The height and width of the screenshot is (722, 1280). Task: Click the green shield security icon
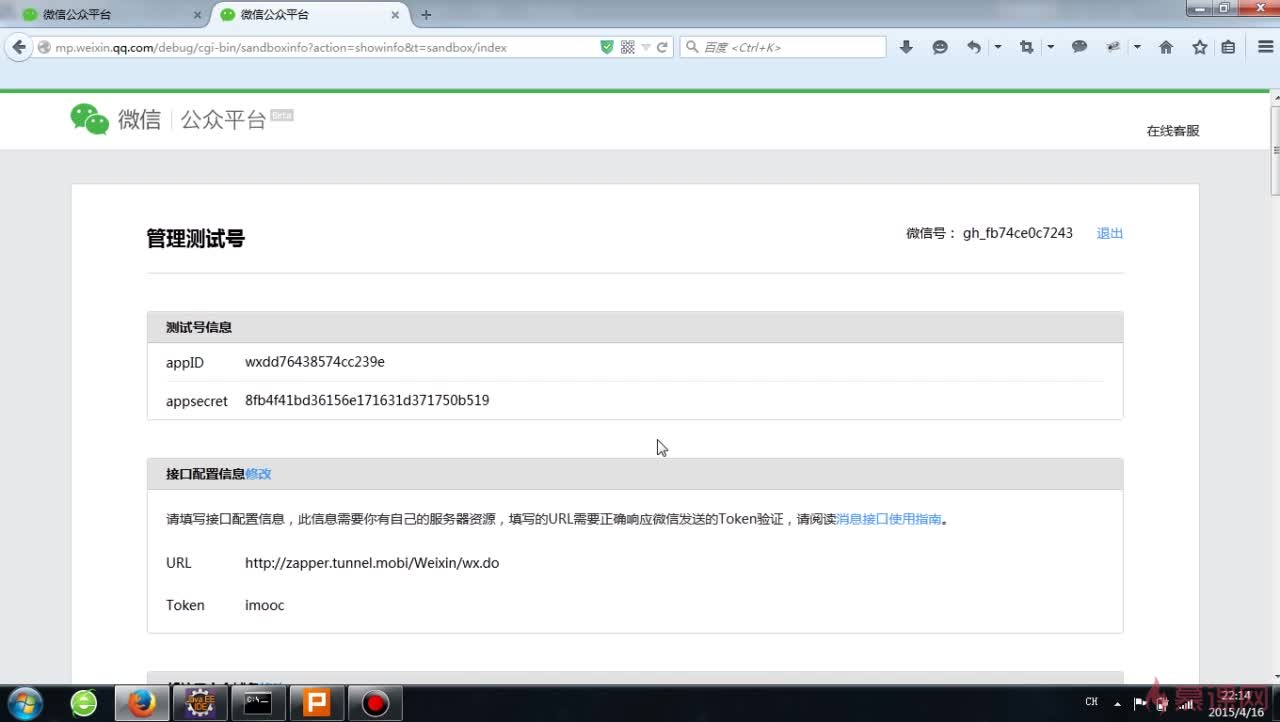coord(607,47)
